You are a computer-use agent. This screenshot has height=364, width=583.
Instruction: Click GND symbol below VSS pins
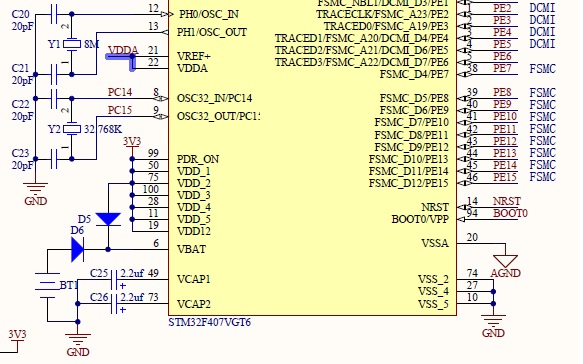click(493, 322)
